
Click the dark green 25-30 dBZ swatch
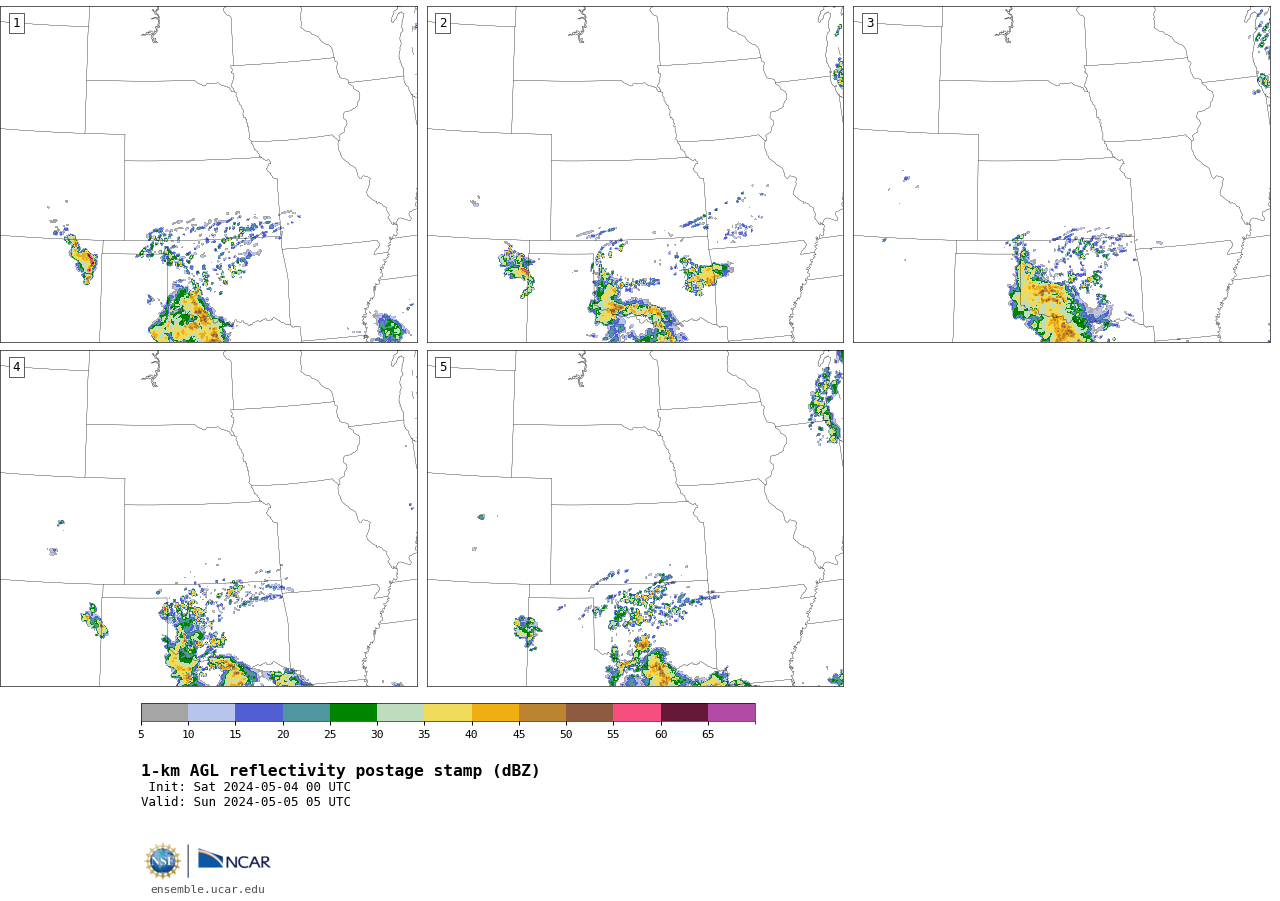coord(353,713)
